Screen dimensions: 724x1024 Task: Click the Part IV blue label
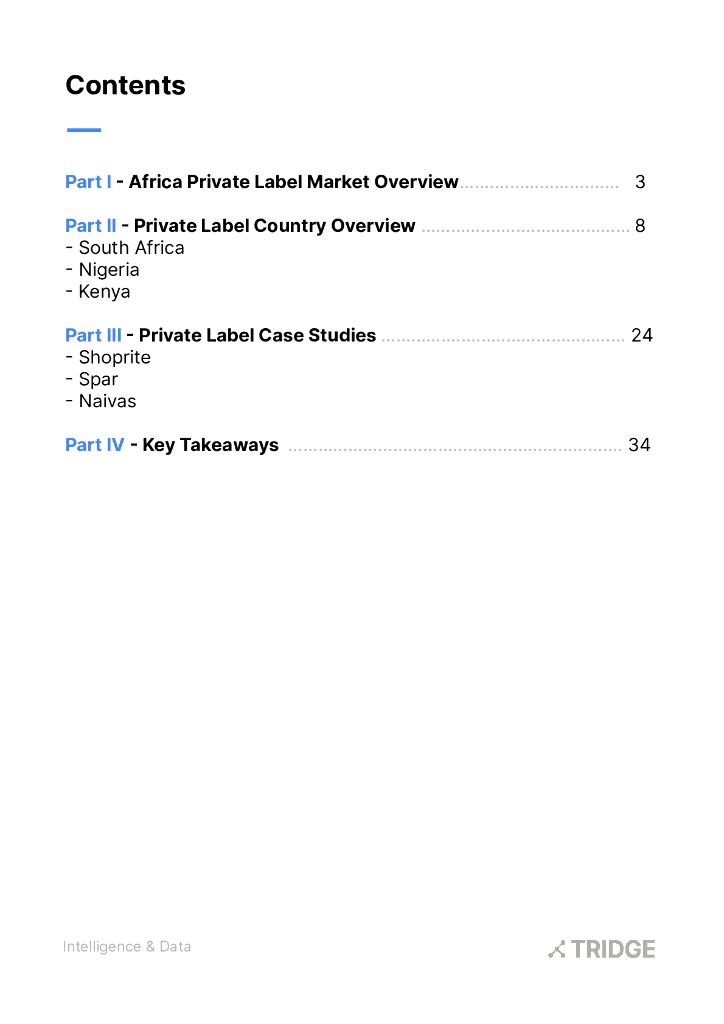click(x=95, y=445)
